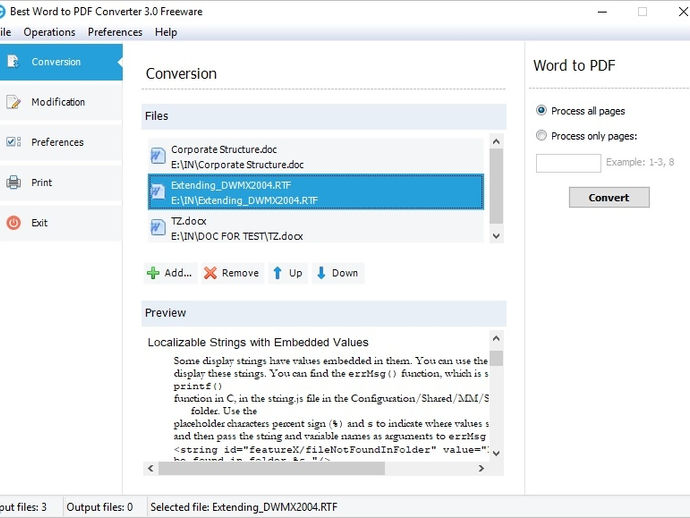690x518 pixels.
Task: Click the blue Down arrow icon
Action: (321, 273)
